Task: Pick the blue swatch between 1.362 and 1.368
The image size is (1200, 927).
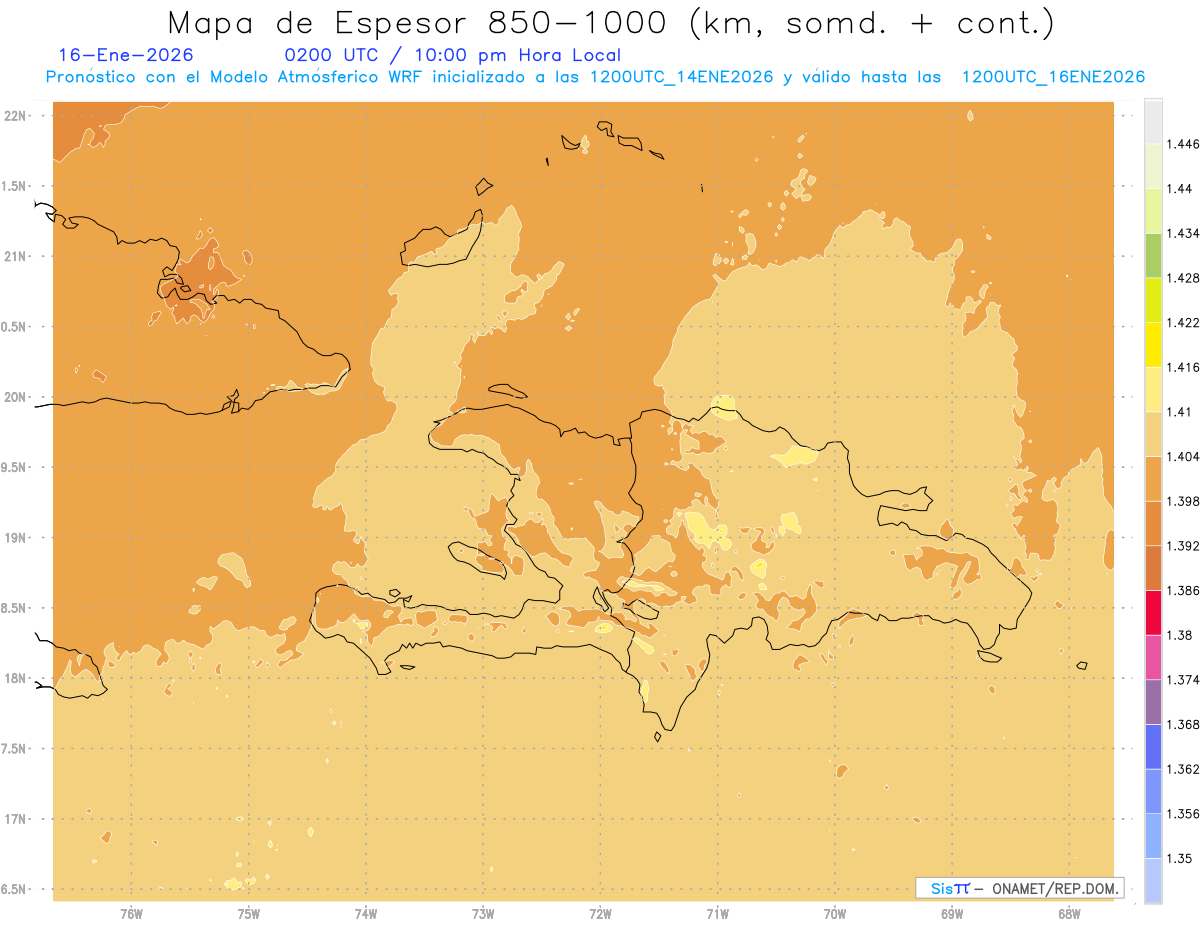Action: [x=1153, y=747]
